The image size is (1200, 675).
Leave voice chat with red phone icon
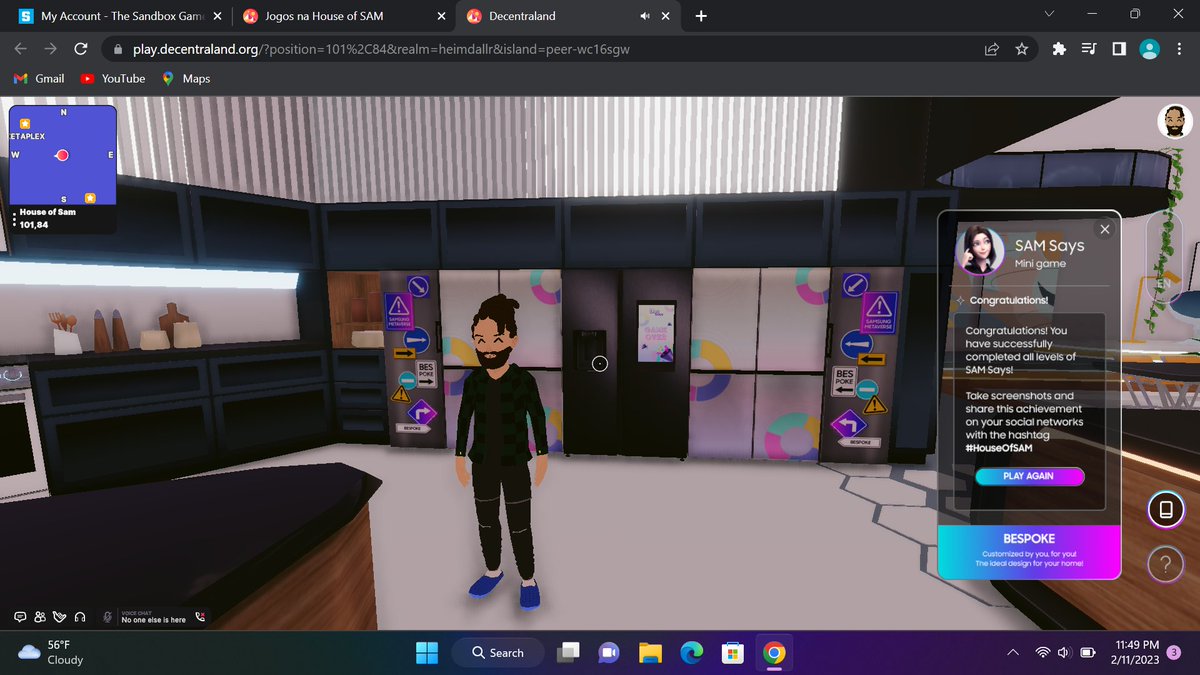pyautogui.click(x=200, y=617)
